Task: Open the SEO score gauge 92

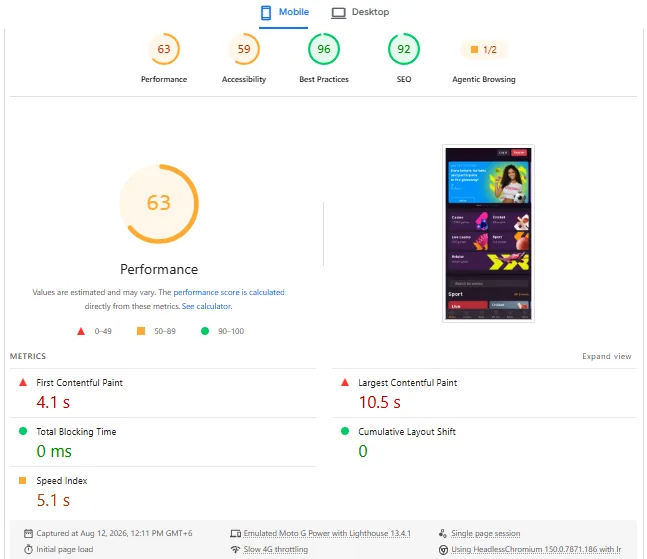Action: coord(404,49)
